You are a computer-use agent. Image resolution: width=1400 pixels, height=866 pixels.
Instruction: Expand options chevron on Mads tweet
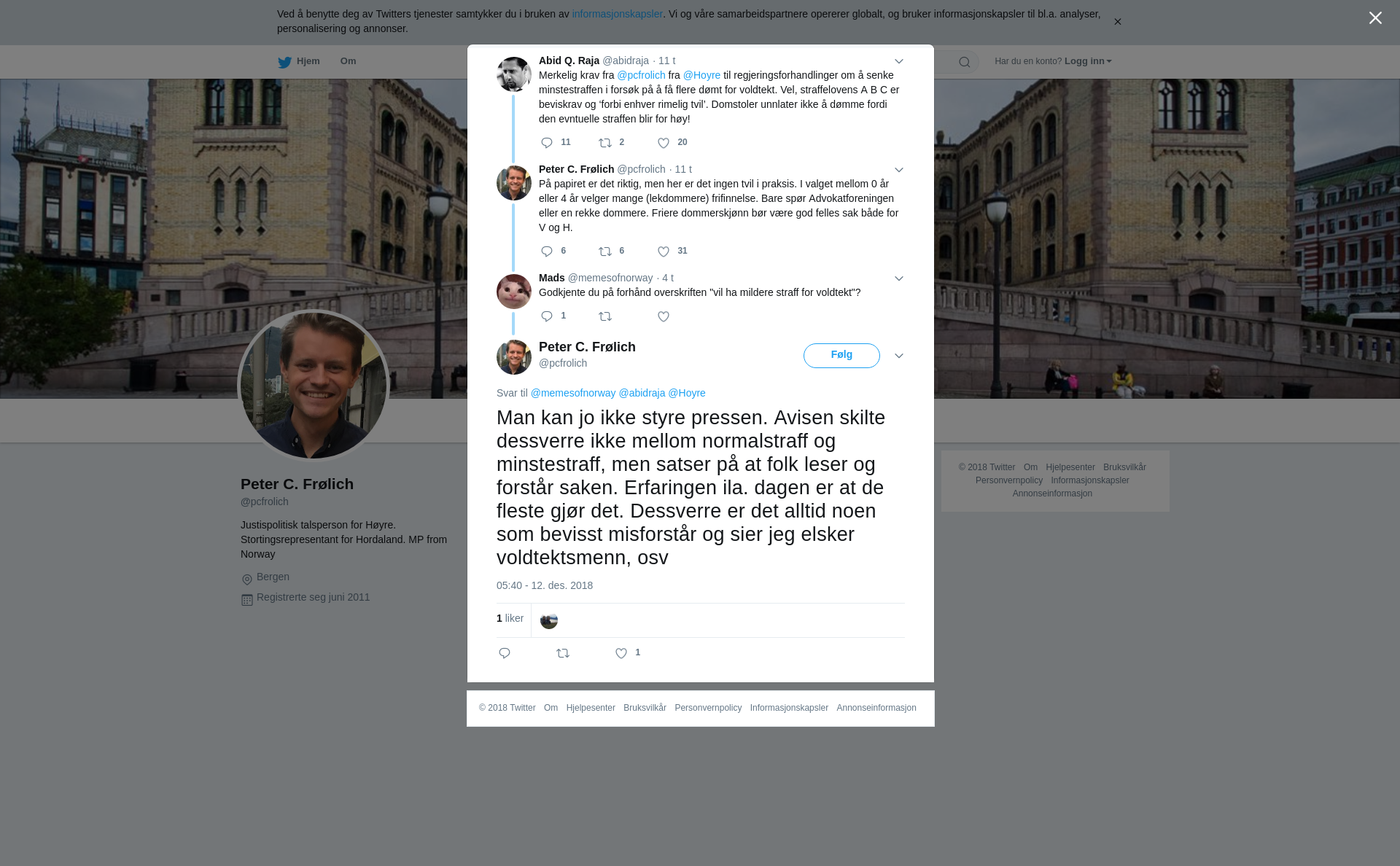pyautogui.click(x=899, y=278)
